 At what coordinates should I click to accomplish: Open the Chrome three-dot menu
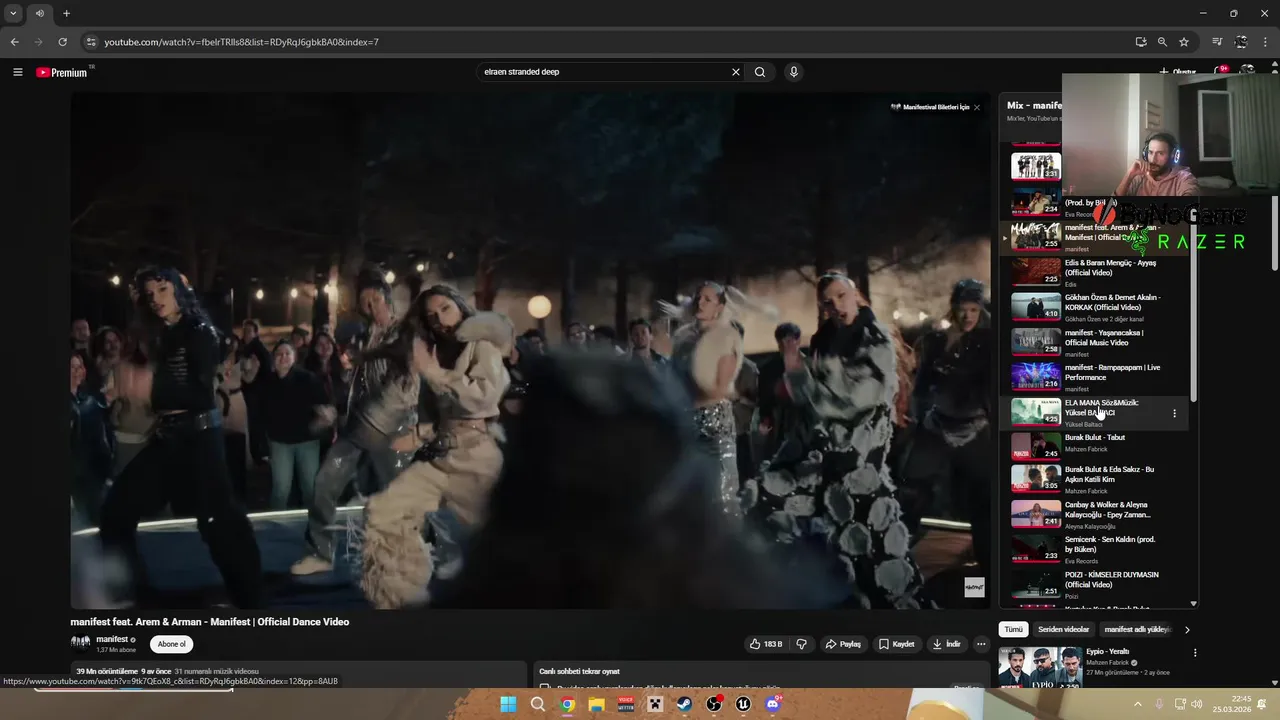(1265, 42)
